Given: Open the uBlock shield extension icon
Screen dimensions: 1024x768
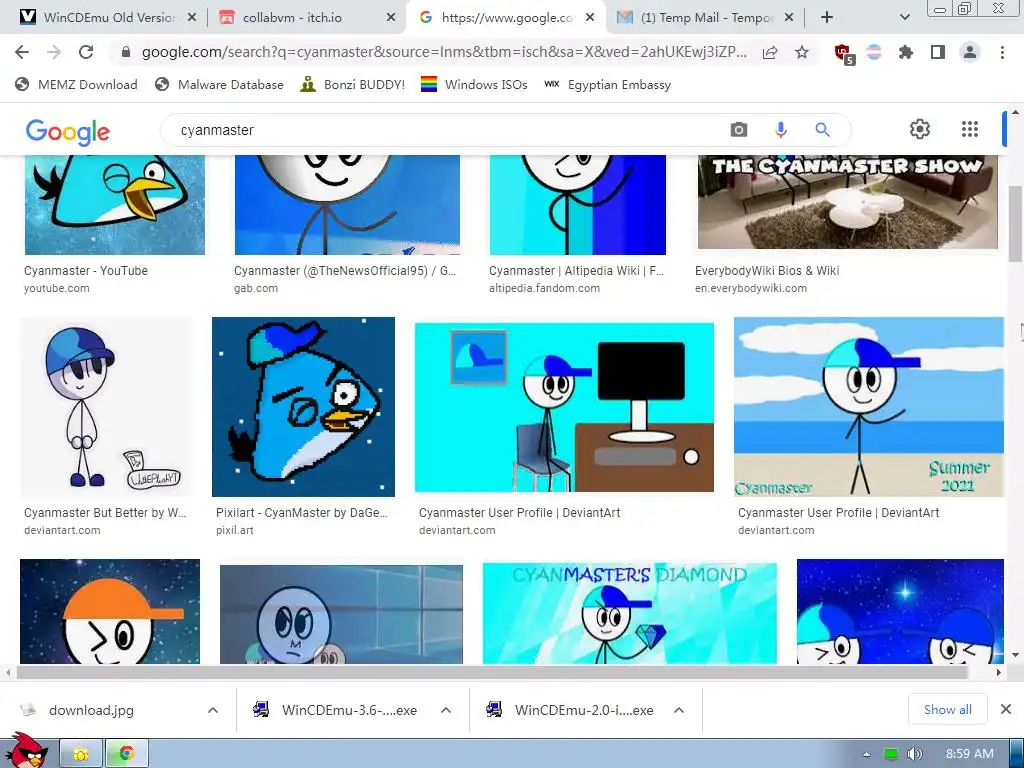Looking at the screenshot, I should [x=844, y=54].
